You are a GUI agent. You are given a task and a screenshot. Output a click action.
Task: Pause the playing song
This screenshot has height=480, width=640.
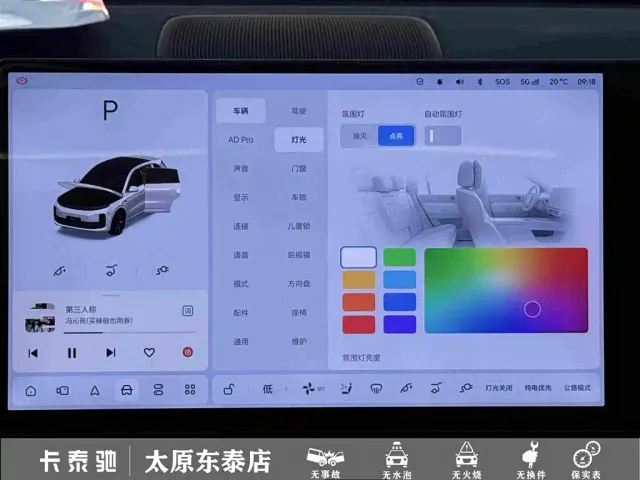(x=72, y=353)
